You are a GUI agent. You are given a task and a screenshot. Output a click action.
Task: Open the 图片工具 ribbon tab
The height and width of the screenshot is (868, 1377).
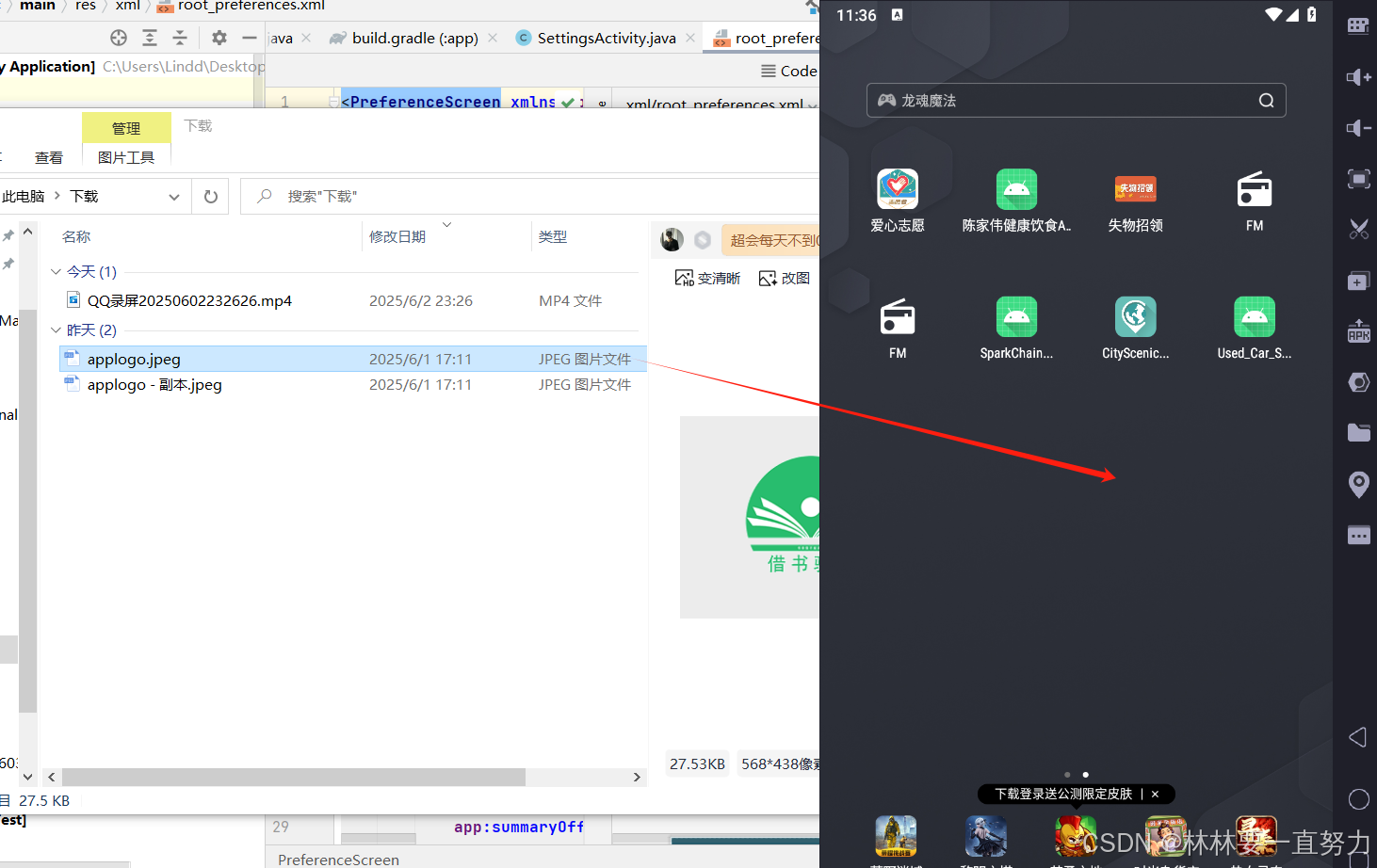click(126, 157)
